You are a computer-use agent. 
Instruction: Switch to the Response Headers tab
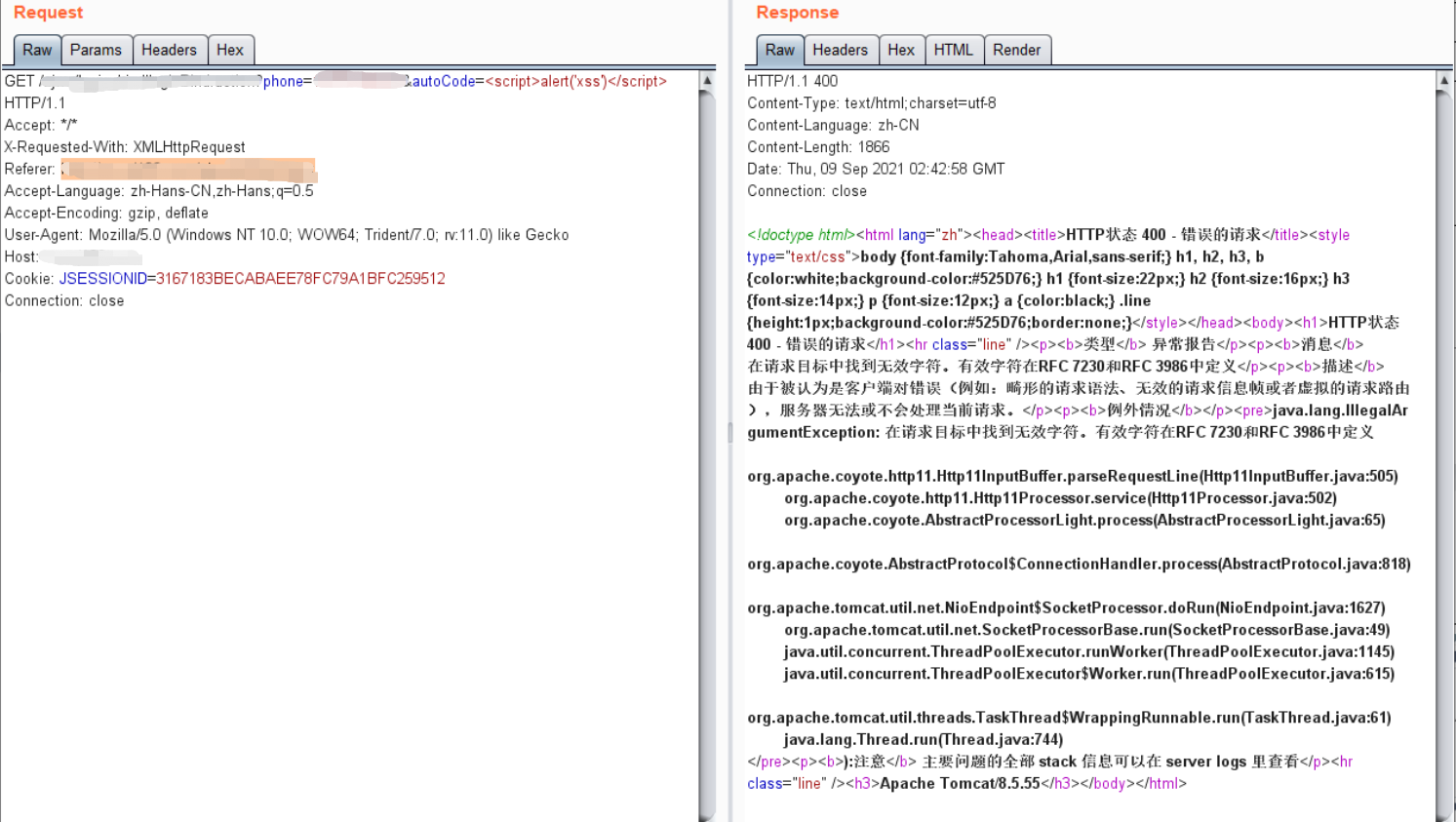point(840,50)
